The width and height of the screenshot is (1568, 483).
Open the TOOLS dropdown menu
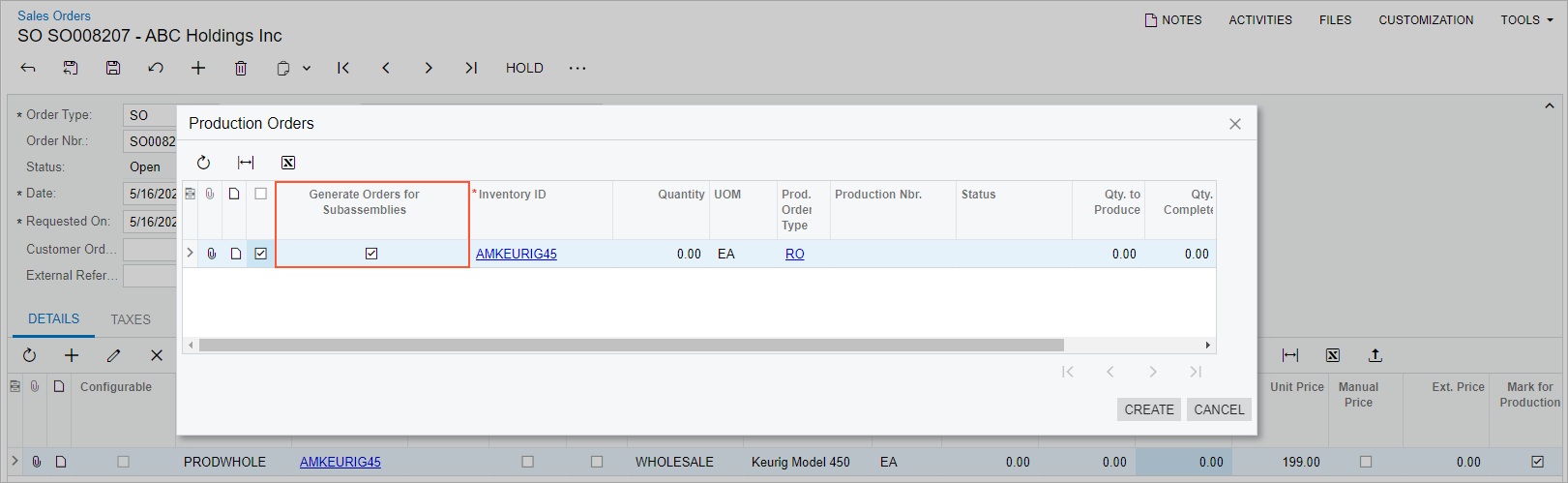(x=1526, y=19)
